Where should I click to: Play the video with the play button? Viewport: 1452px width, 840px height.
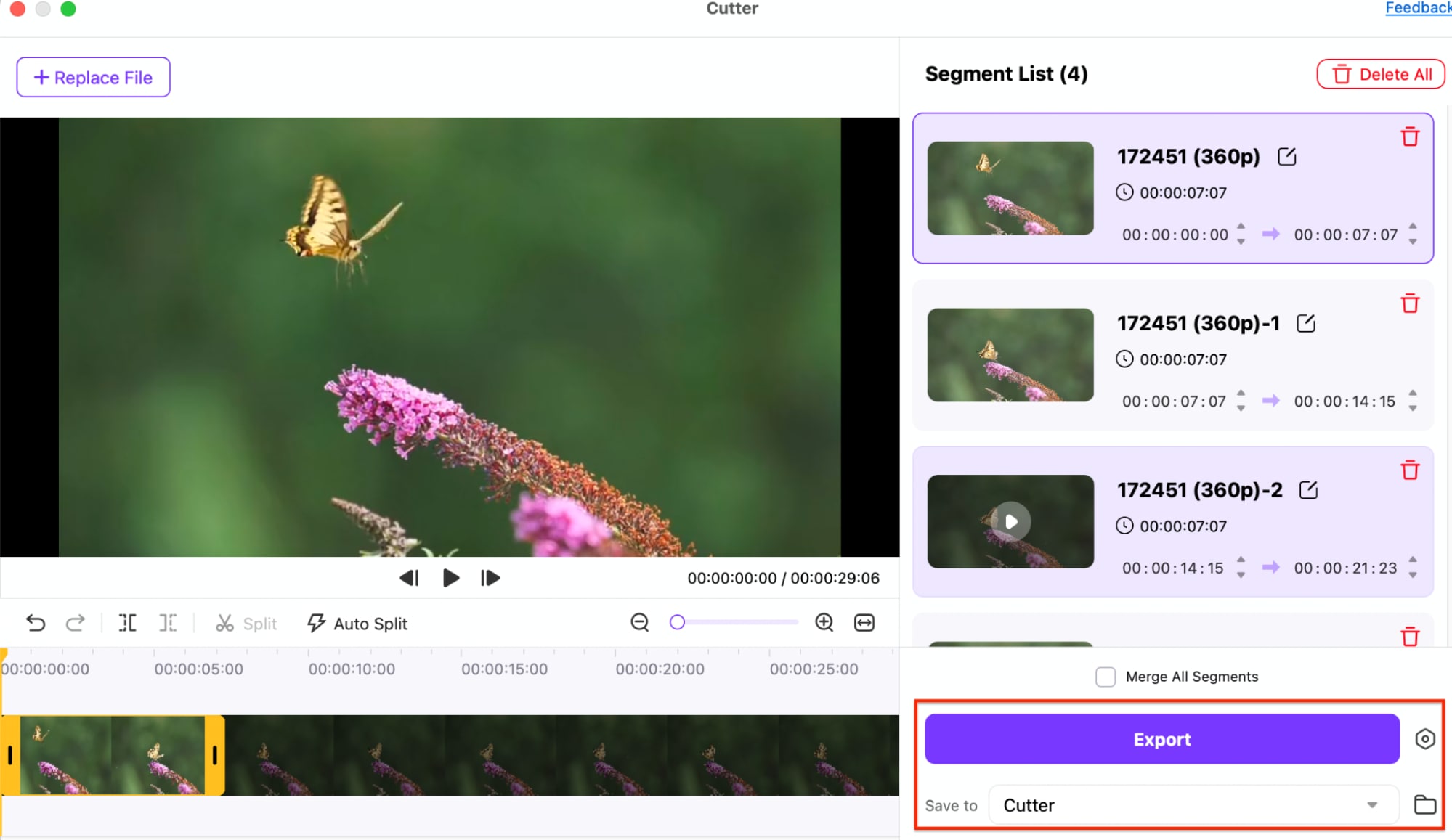tap(450, 578)
